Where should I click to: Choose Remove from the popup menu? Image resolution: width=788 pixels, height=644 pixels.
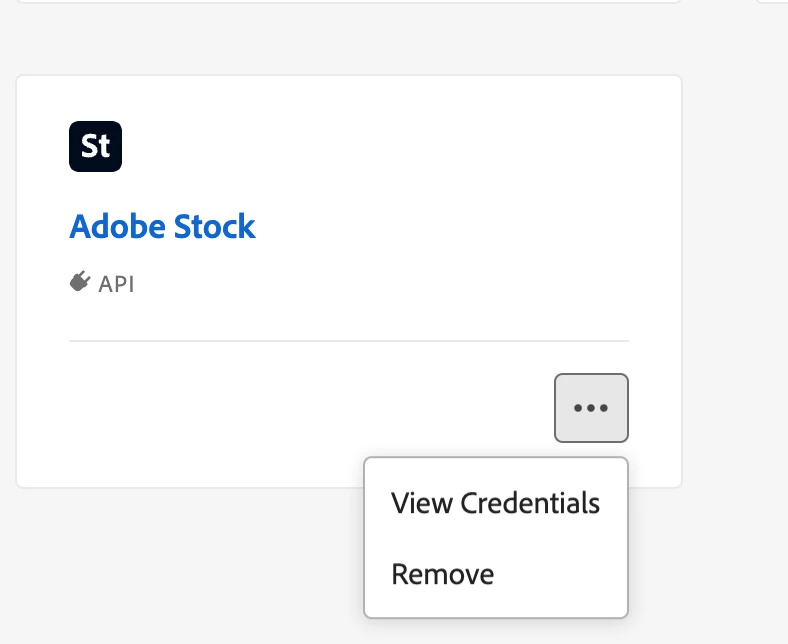coord(442,574)
